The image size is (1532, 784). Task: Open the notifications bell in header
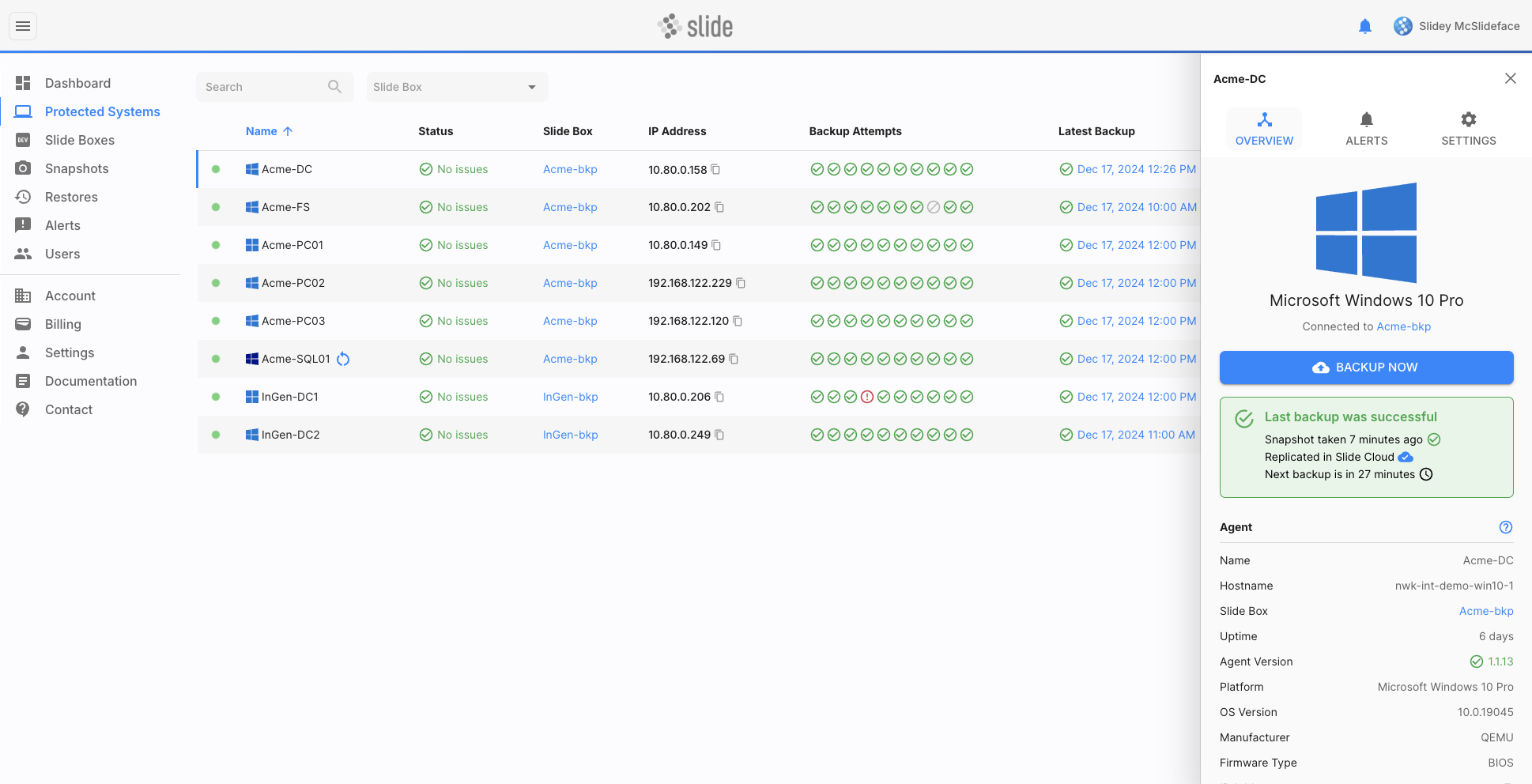(1364, 26)
